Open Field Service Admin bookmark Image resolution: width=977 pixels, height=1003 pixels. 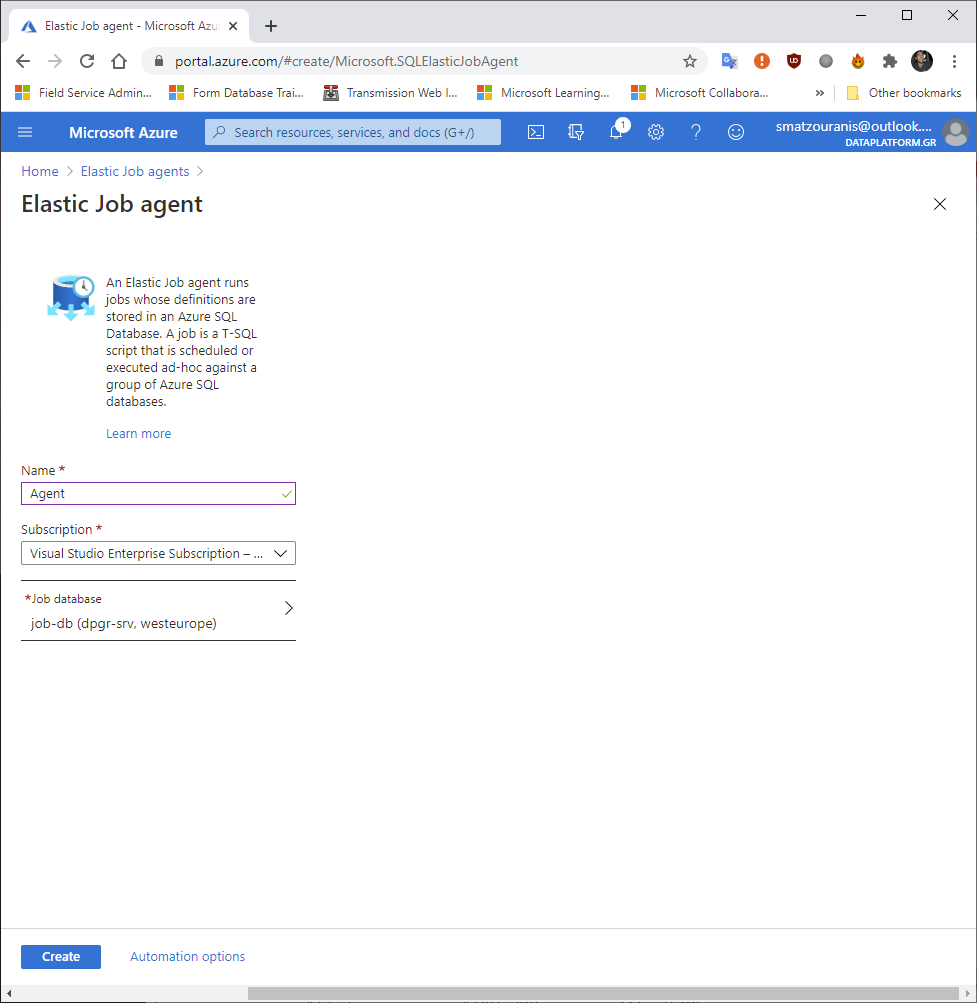pyautogui.click(x=83, y=93)
